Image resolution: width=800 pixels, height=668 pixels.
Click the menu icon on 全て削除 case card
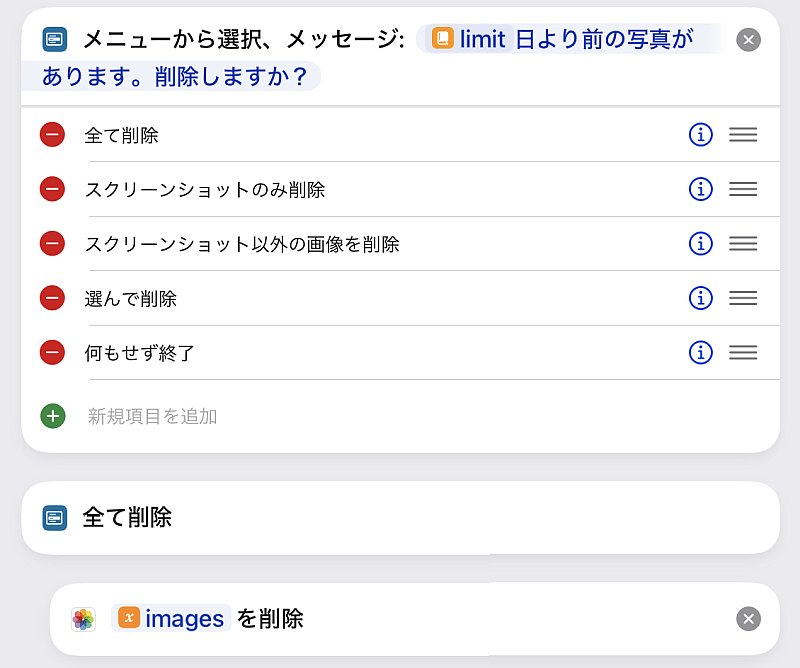pyautogui.click(x=55, y=518)
